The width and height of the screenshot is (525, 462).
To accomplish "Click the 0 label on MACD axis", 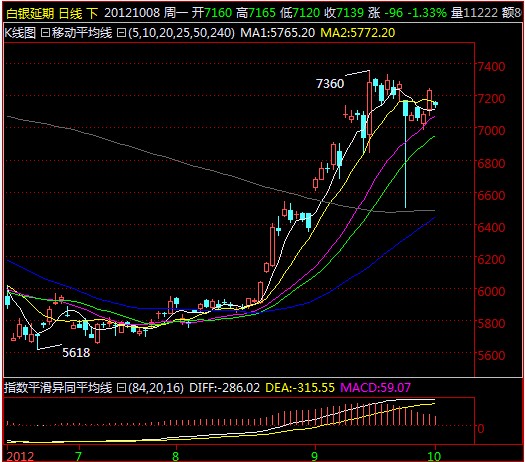I will [x=481, y=429].
